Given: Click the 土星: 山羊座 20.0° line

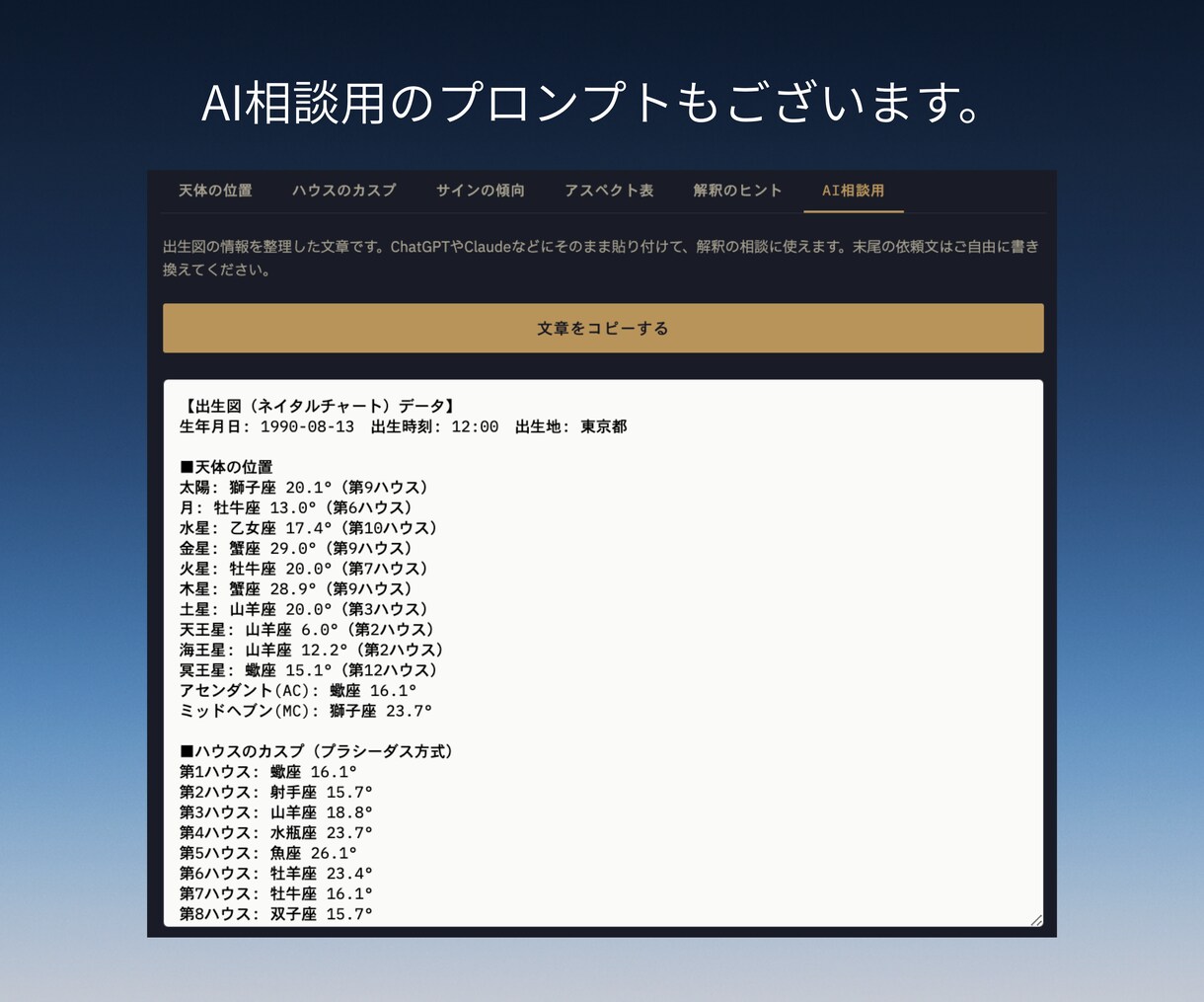Looking at the screenshot, I should coord(305,609).
